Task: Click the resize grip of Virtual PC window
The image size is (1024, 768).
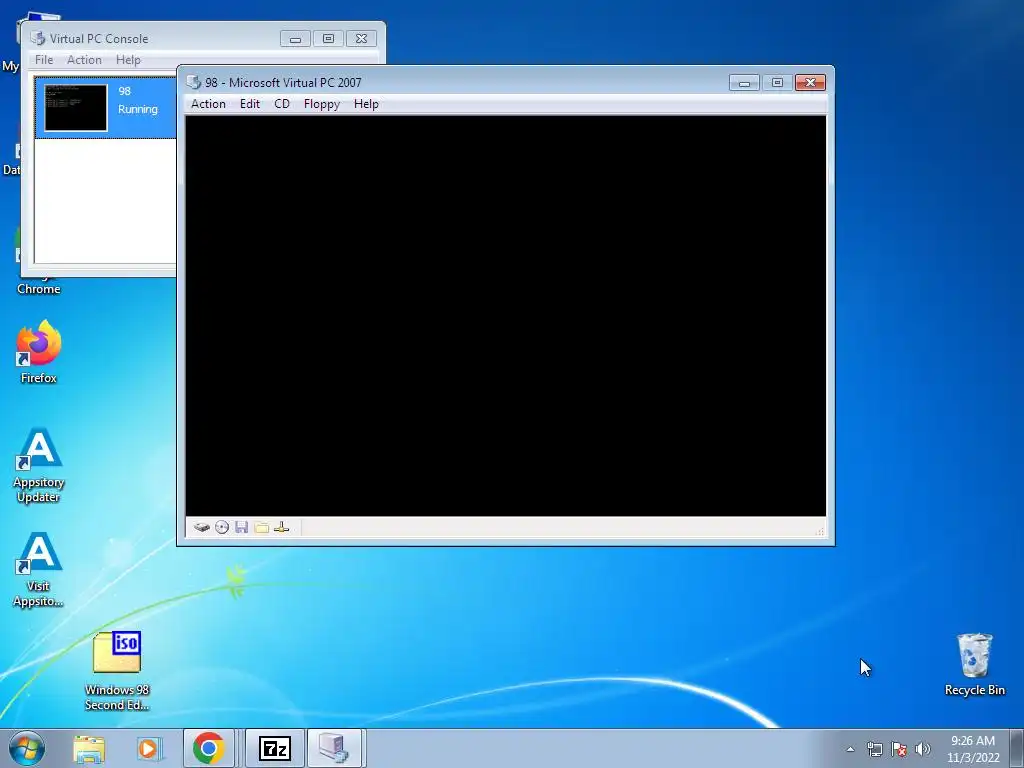Action: pyautogui.click(x=820, y=531)
